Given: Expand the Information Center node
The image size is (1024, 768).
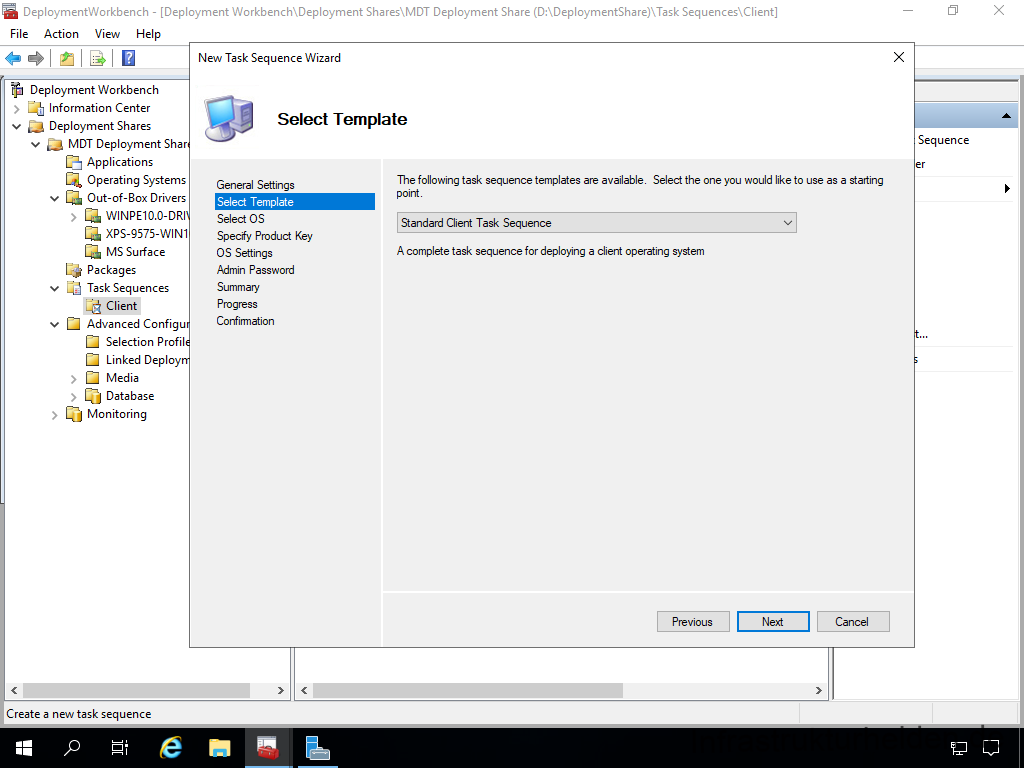Looking at the screenshot, I should pyautogui.click(x=17, y=109).
